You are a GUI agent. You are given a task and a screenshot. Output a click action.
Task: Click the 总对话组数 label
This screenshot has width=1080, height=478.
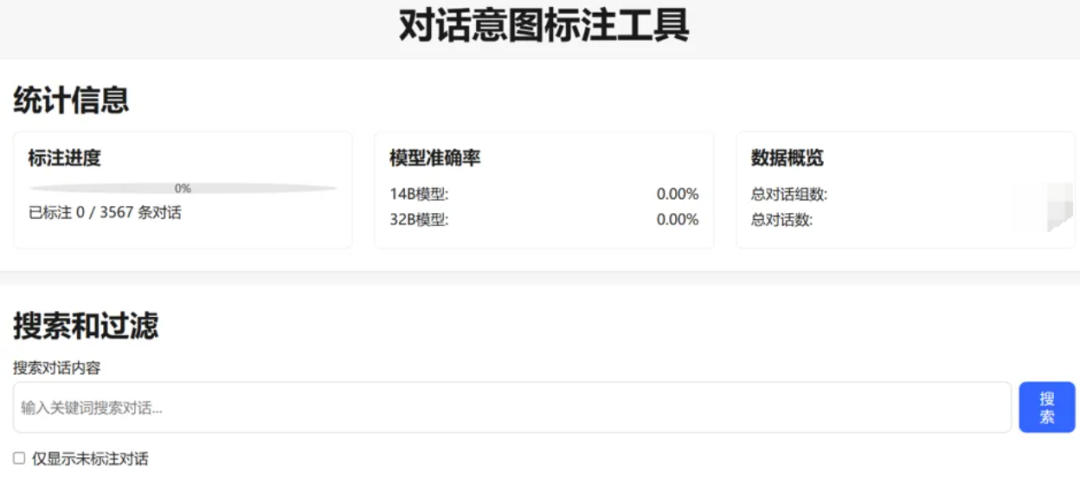click(x=789, y=194)
